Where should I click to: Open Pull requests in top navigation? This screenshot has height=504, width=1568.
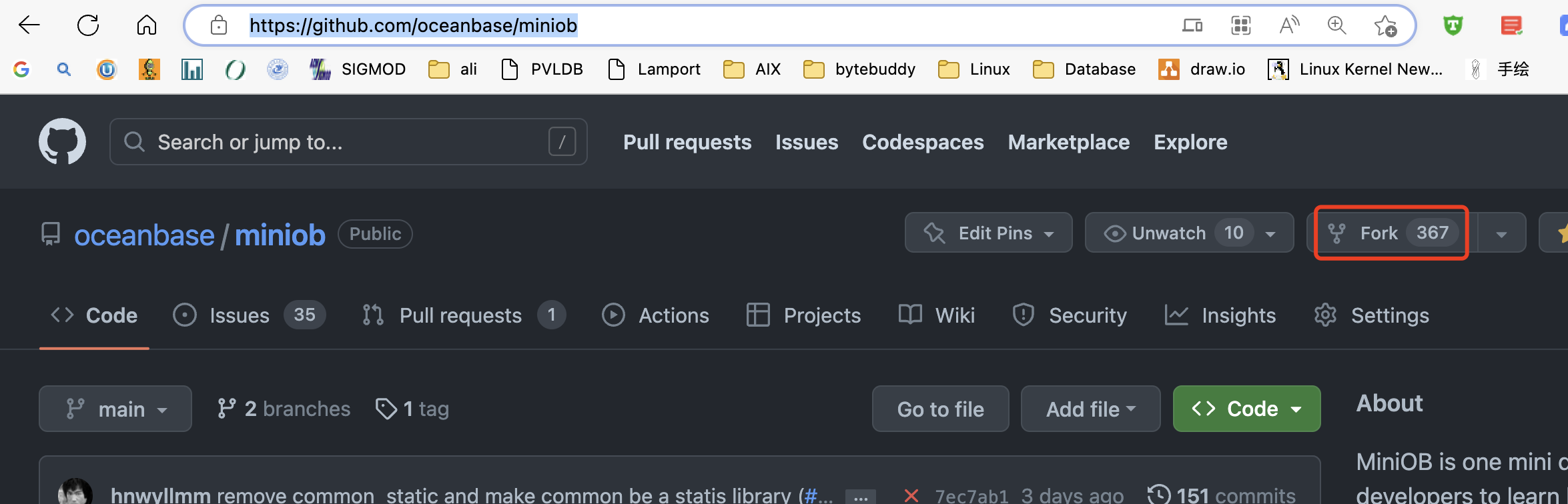[687, 142]
